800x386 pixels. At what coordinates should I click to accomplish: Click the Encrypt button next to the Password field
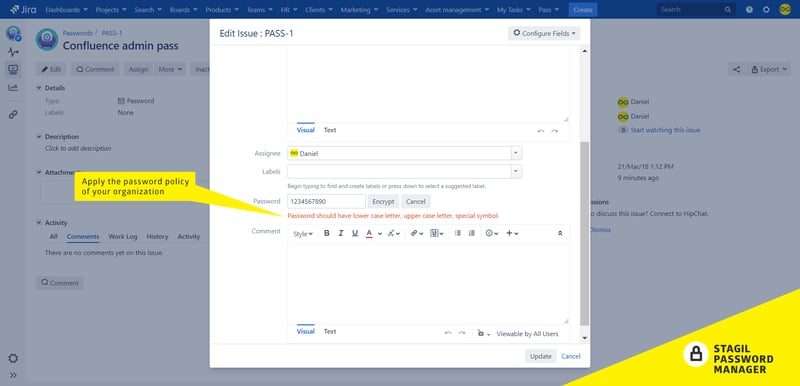coord(383,201)
